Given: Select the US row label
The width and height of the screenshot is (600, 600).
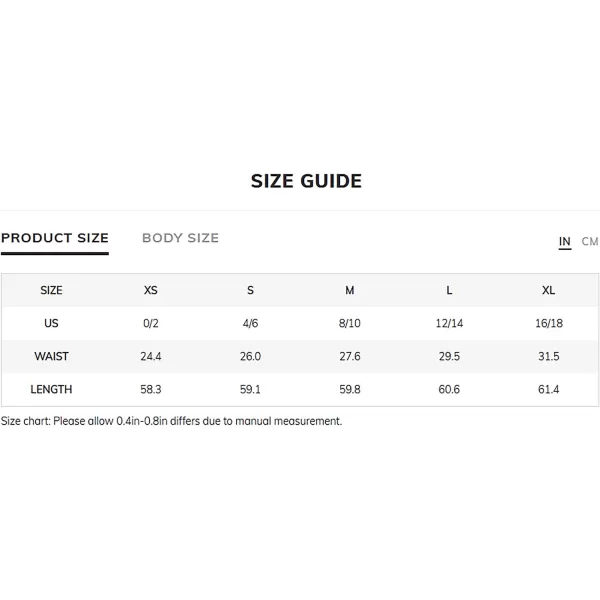Looking at the screenshot, I should 51,323.
